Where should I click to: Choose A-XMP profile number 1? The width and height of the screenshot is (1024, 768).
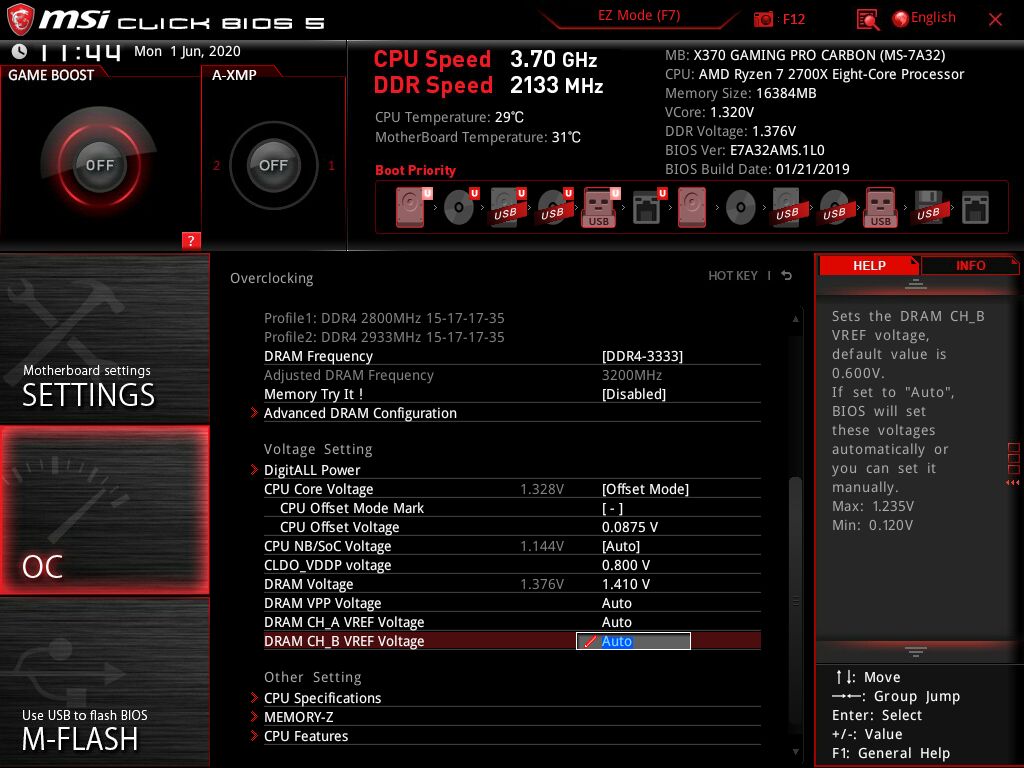coord(331,165)
